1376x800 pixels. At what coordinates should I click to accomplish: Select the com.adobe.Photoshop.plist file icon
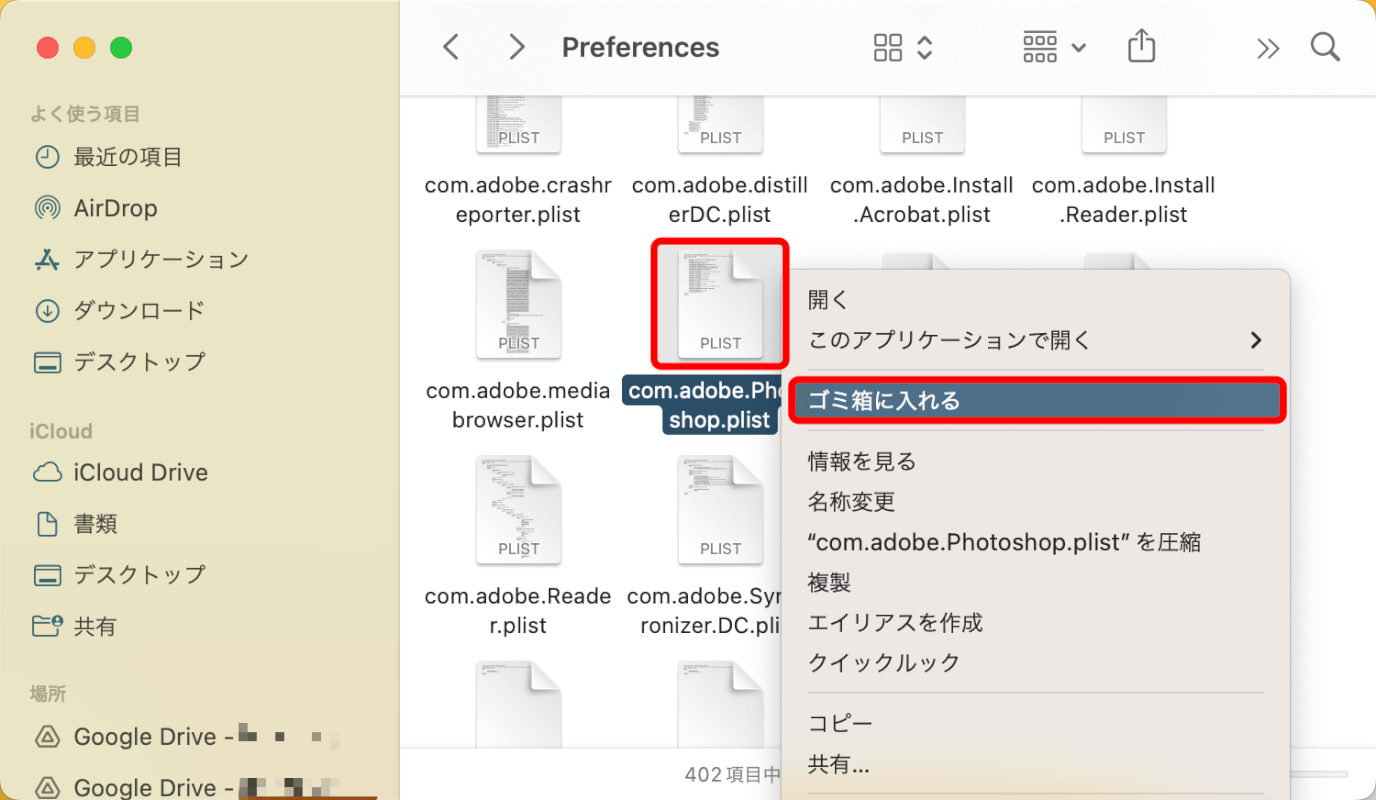(720, 304)
